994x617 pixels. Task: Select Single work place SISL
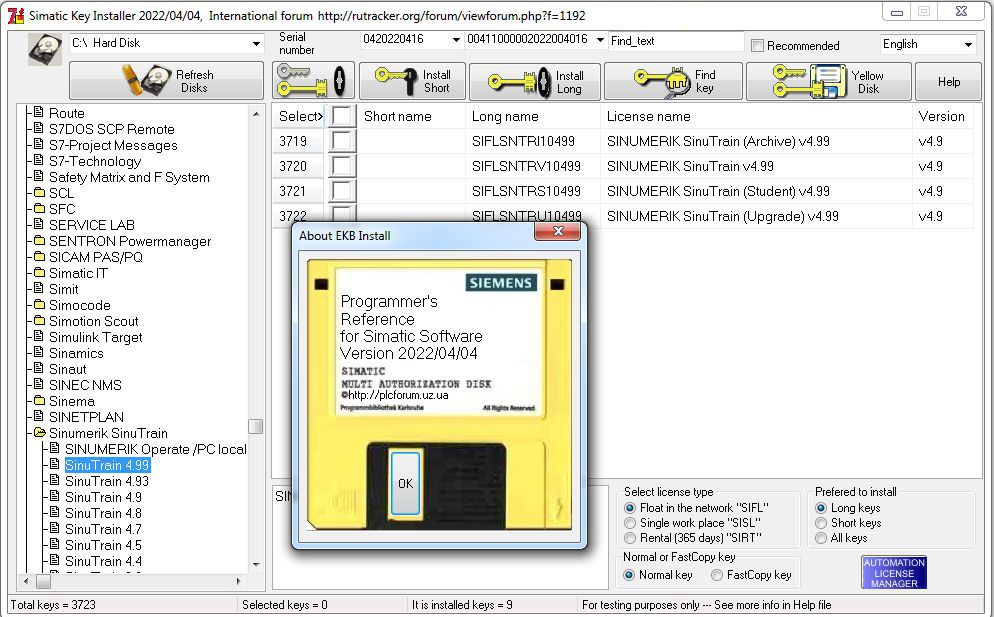point(630,523)
